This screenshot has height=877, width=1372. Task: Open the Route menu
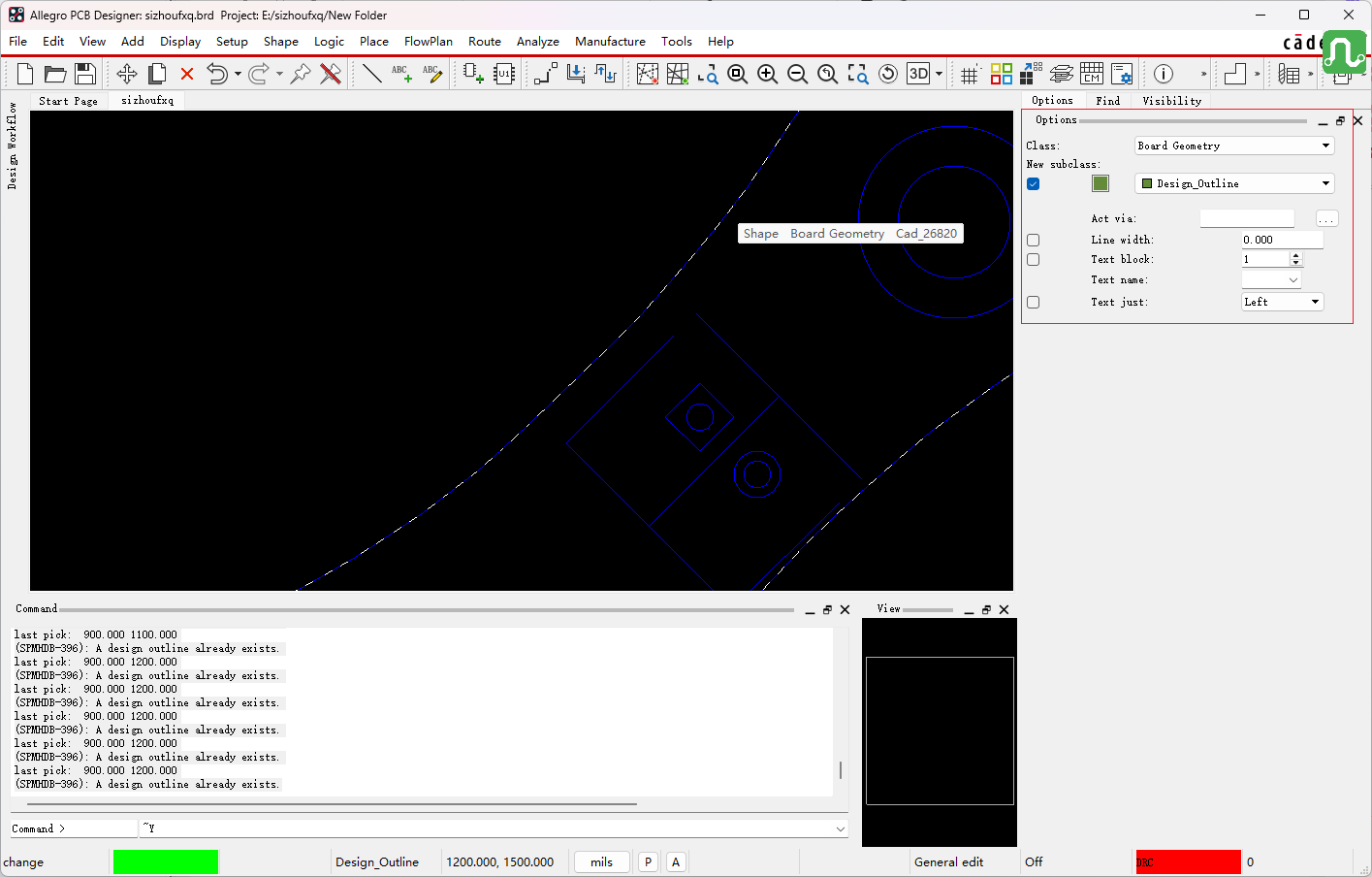(485, 41)
